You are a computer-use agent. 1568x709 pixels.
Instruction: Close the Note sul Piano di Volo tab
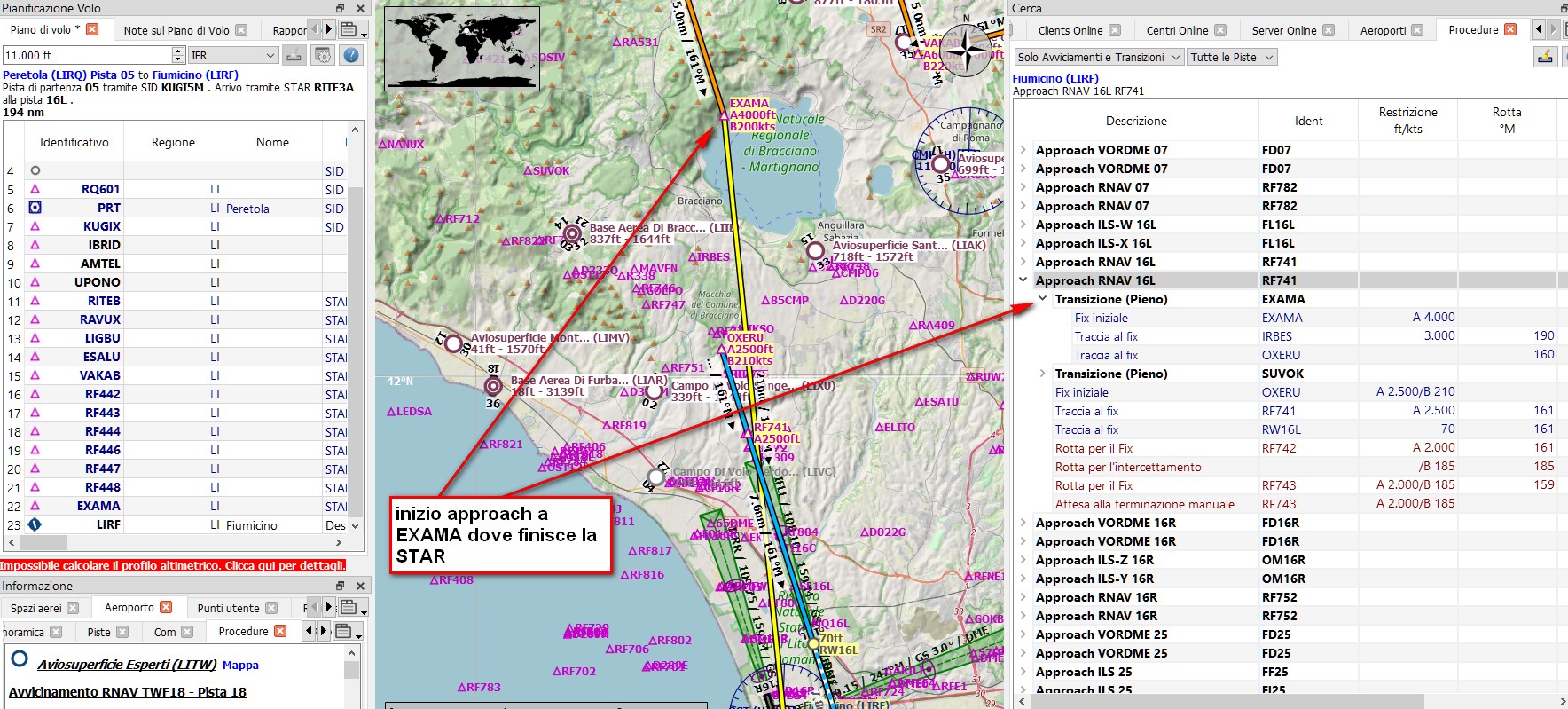[241, 30]
